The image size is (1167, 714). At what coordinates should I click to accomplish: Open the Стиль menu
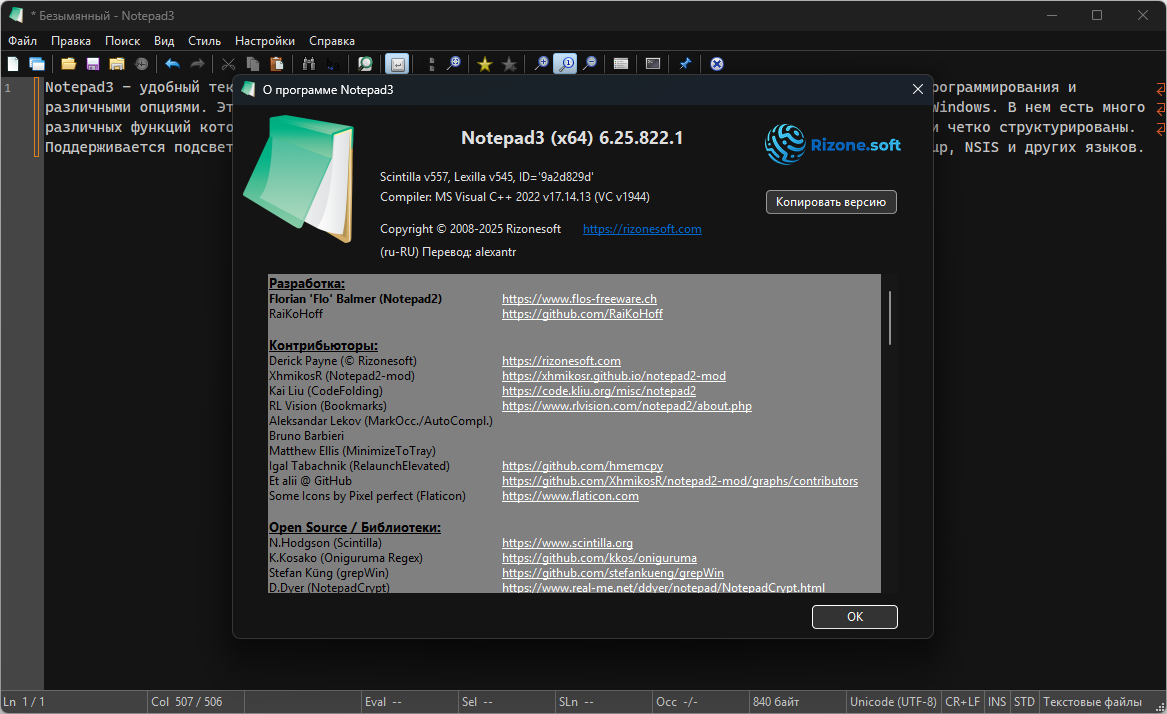coord(204,41)
